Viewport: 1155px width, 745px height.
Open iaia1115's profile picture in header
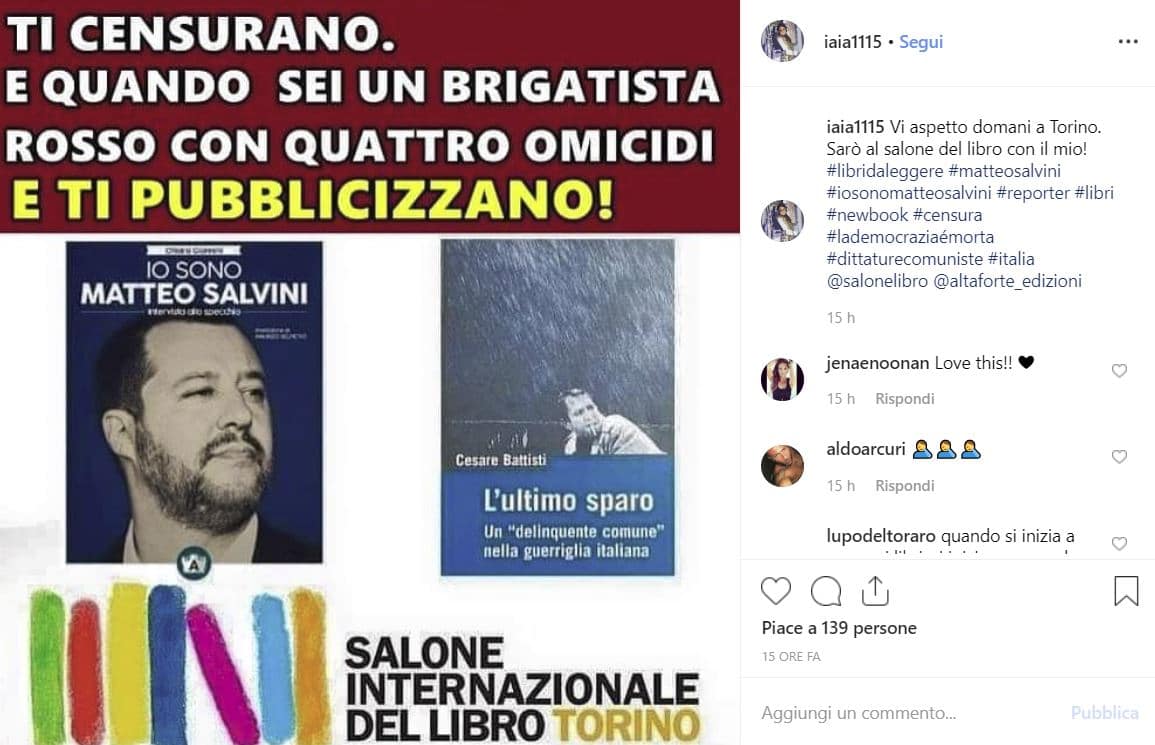tap(782, 41)
